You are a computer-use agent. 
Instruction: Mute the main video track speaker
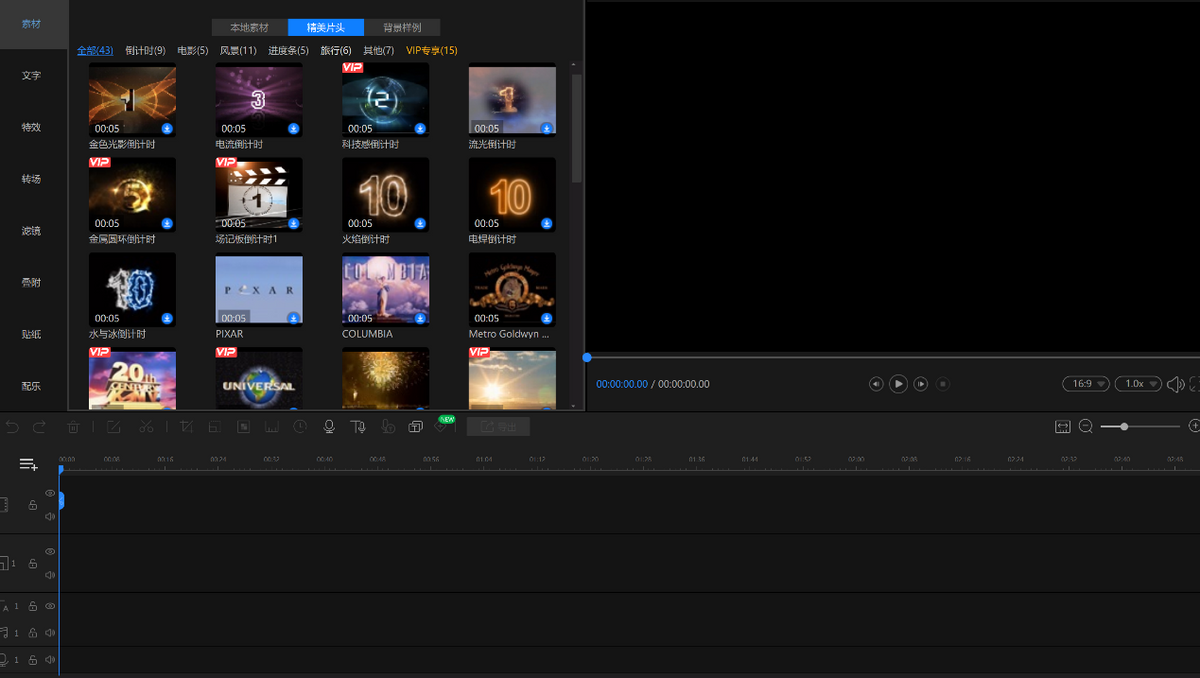click(50, 517)
